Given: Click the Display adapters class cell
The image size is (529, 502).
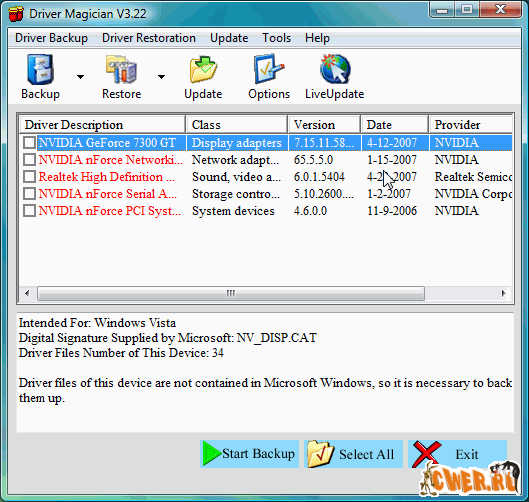Looking at the screenshot, I should (237, 143).
